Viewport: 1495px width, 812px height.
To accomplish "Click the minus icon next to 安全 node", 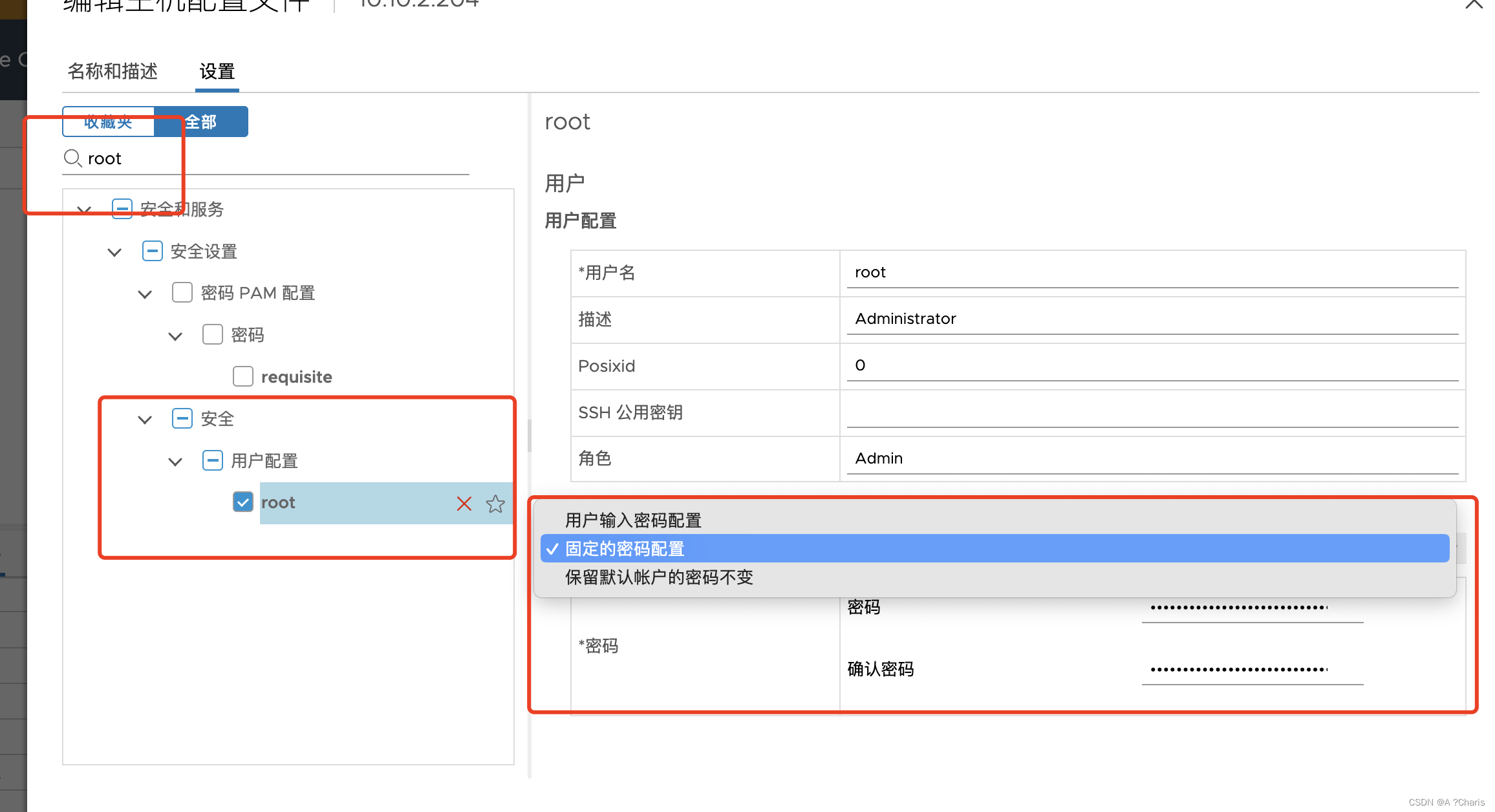I will (182, 418).
